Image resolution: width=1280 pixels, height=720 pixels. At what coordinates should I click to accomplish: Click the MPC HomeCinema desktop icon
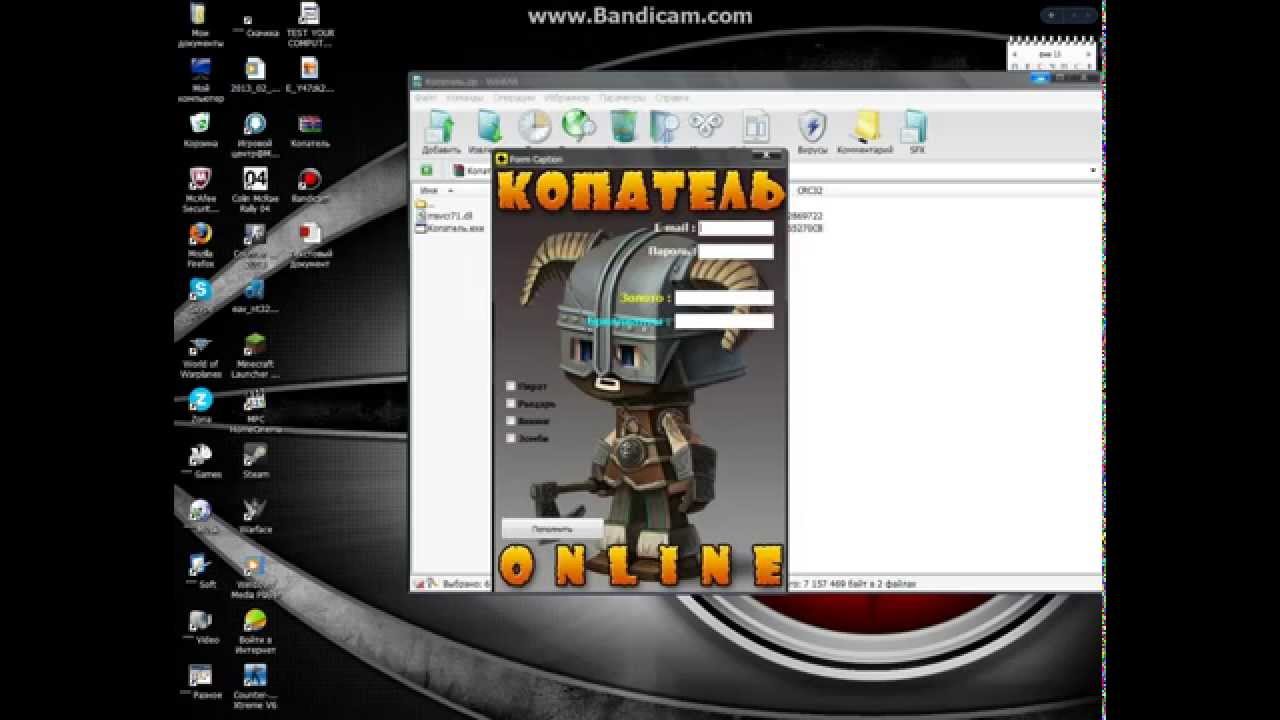coord(255,410)
